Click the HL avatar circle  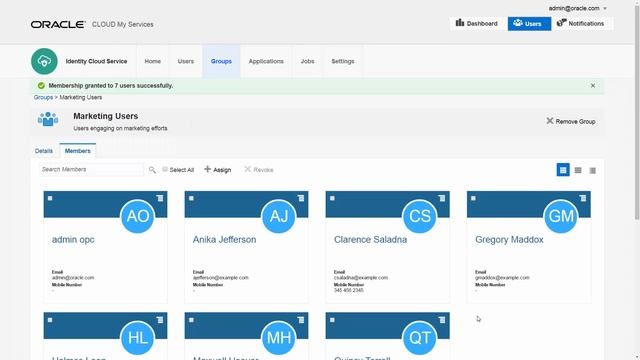tap(138, 338)
